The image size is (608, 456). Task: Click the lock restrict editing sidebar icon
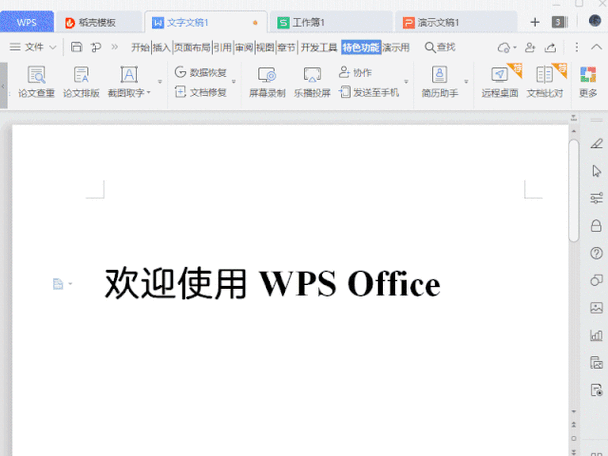coord(596,226)
